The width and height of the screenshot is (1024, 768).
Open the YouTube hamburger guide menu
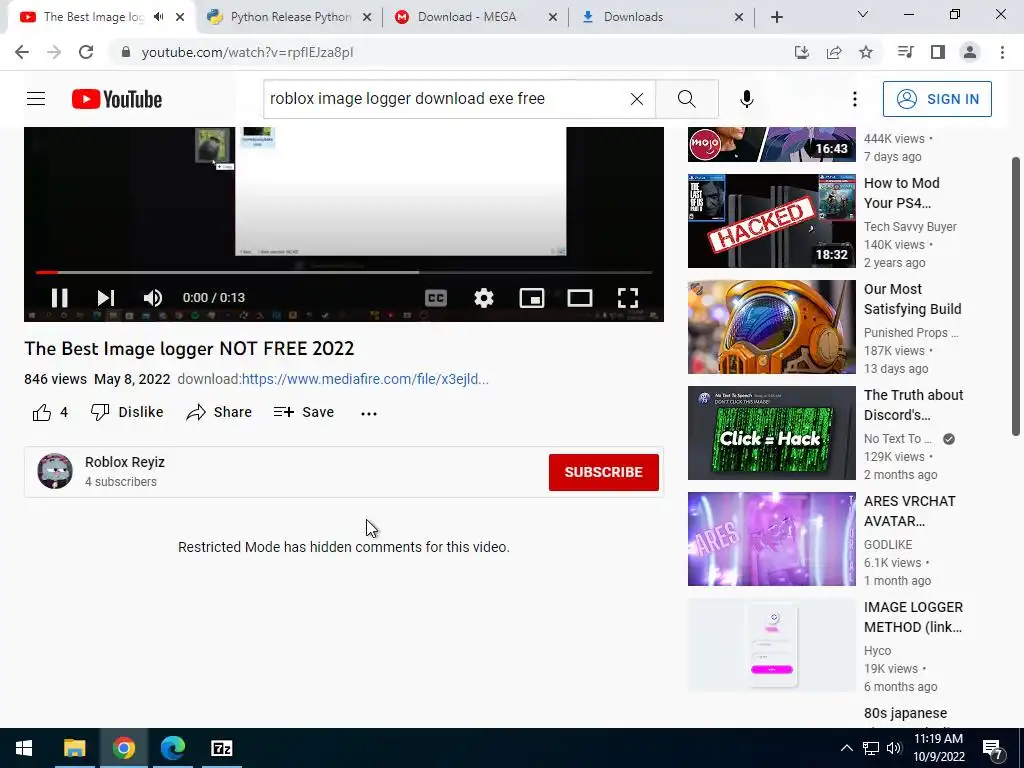pos(36,99)
